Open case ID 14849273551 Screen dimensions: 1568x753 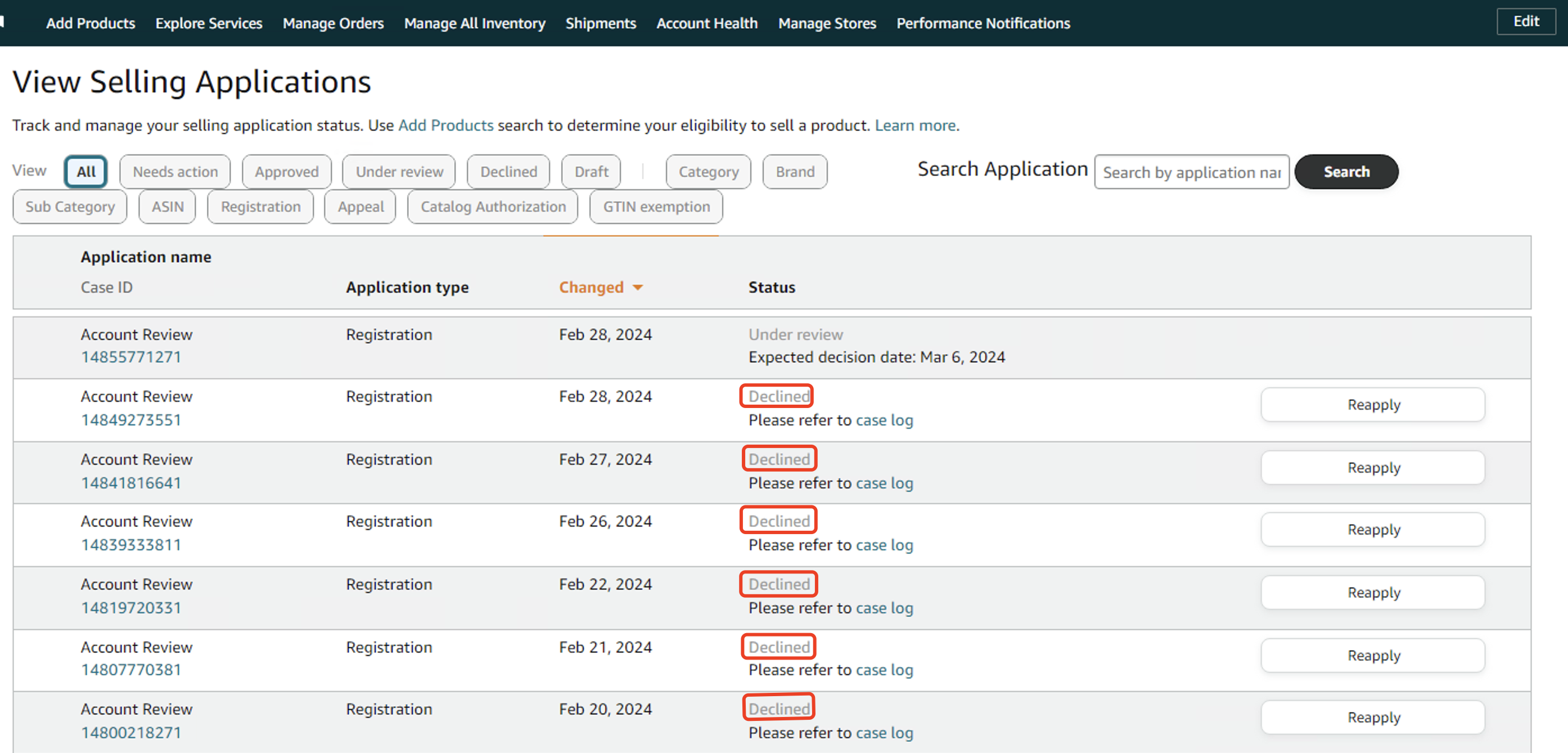coord(131,420)
